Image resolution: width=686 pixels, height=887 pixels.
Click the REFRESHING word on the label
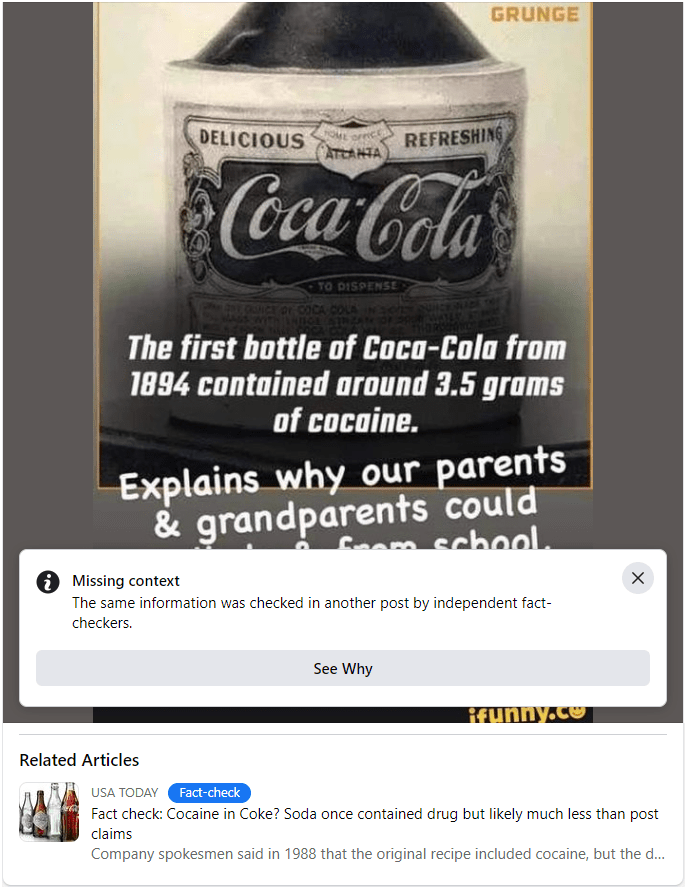(x=453, y=137)
